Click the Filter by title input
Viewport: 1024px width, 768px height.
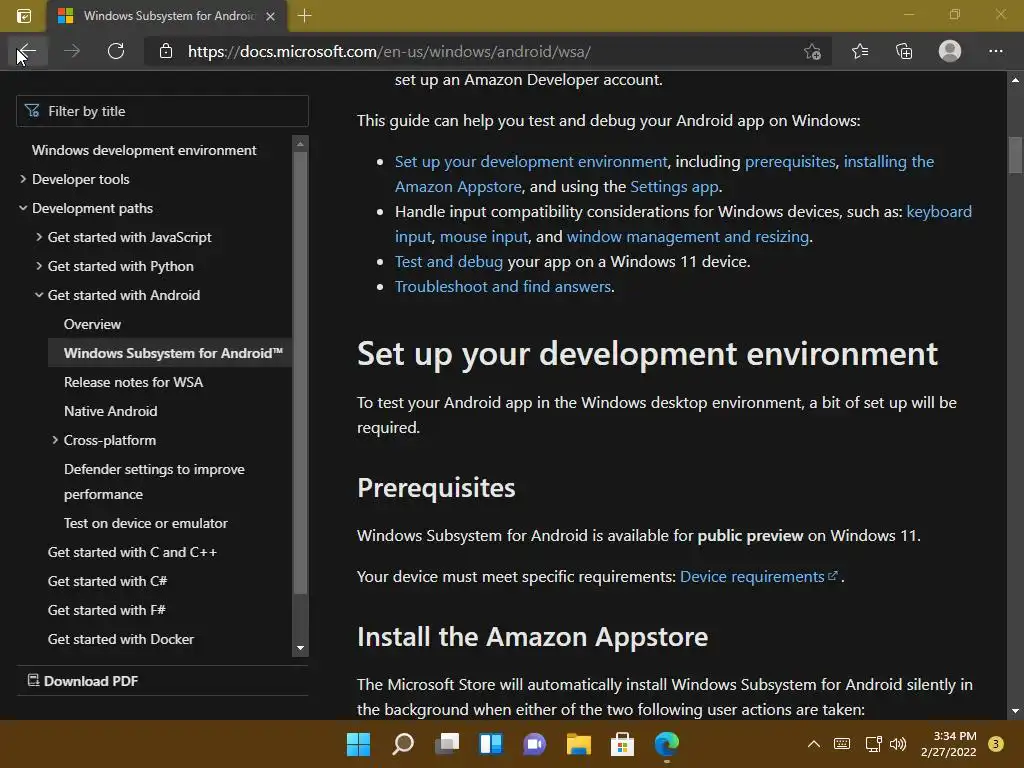click(163, 111)
